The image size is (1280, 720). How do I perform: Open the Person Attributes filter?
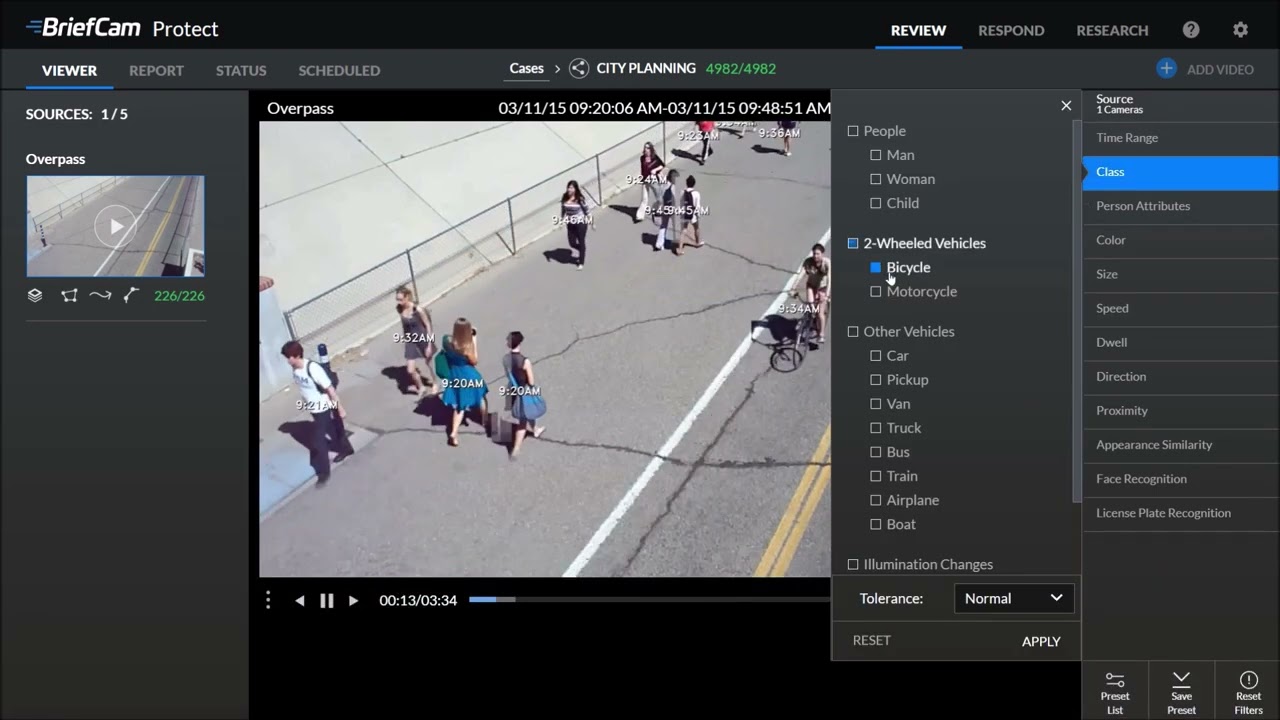tap(1180, 206)
